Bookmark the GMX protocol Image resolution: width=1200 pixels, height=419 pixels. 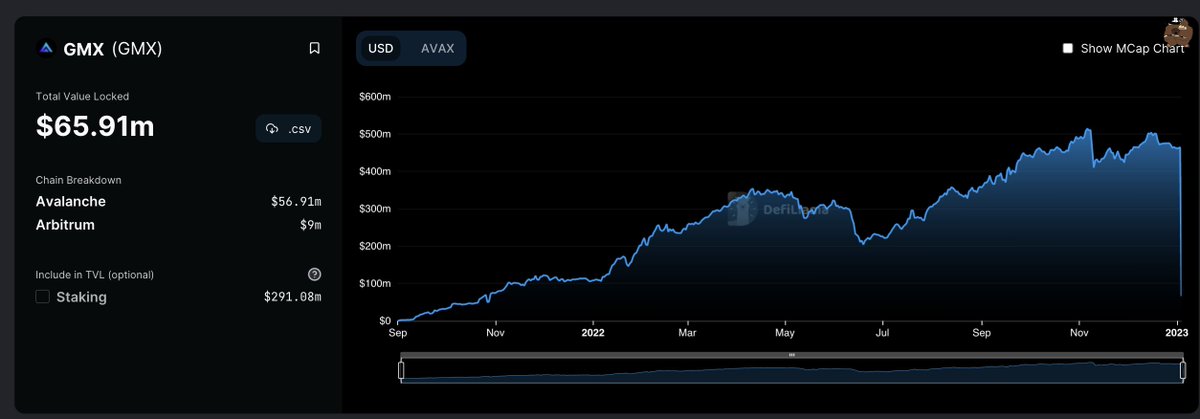314,48
